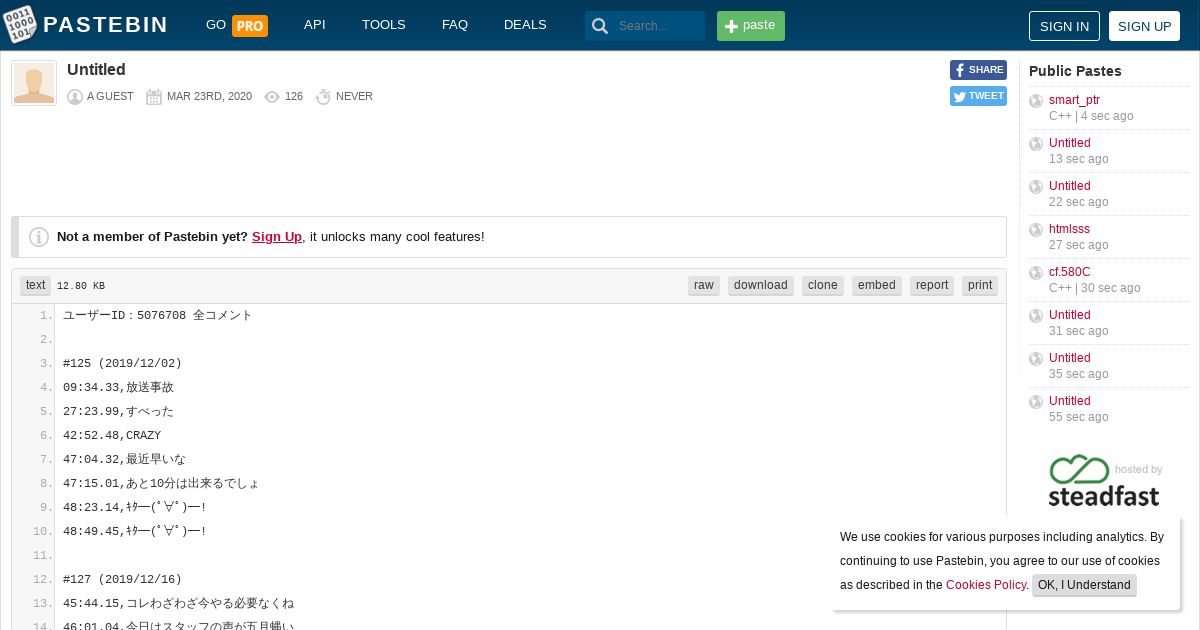Click the SIGN UP button
The width and height of the screenshot is (1200, 630).
point(1144,26)
